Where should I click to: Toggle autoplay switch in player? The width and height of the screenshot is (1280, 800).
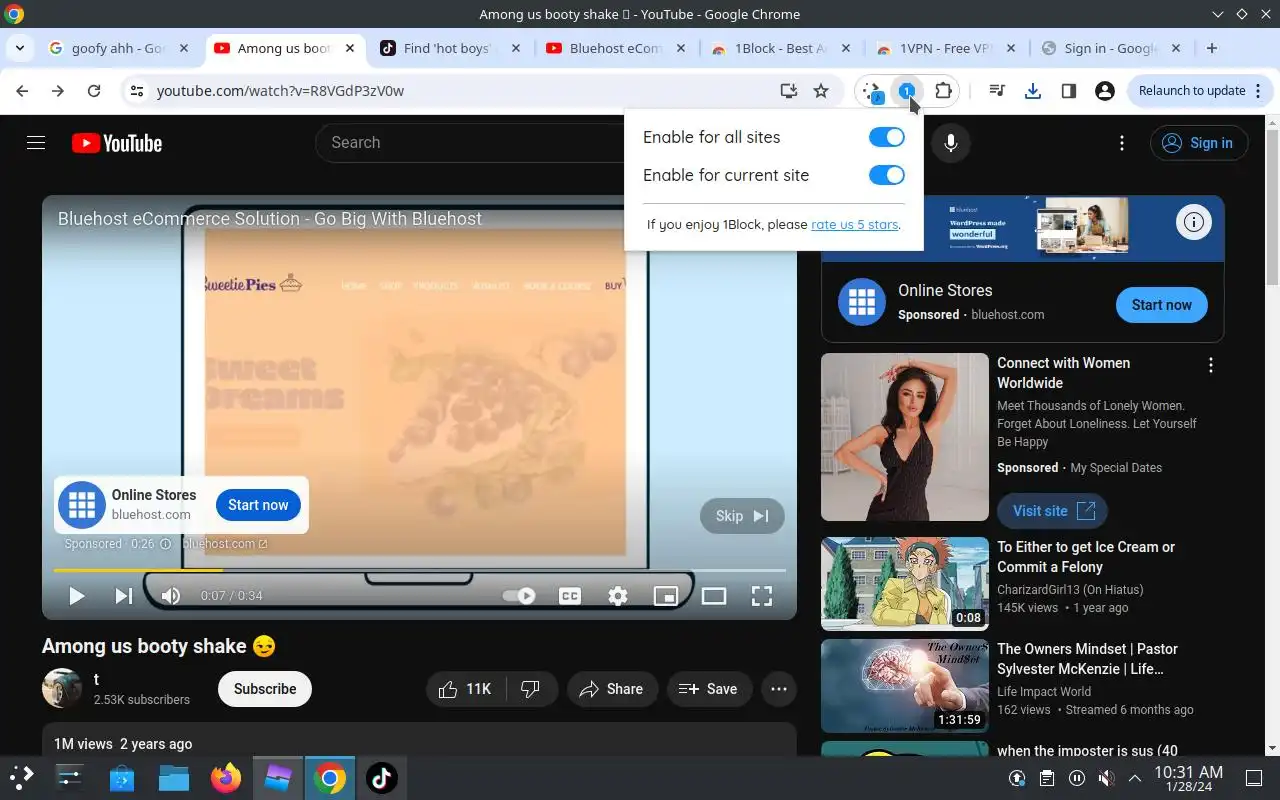coord(518,596)
